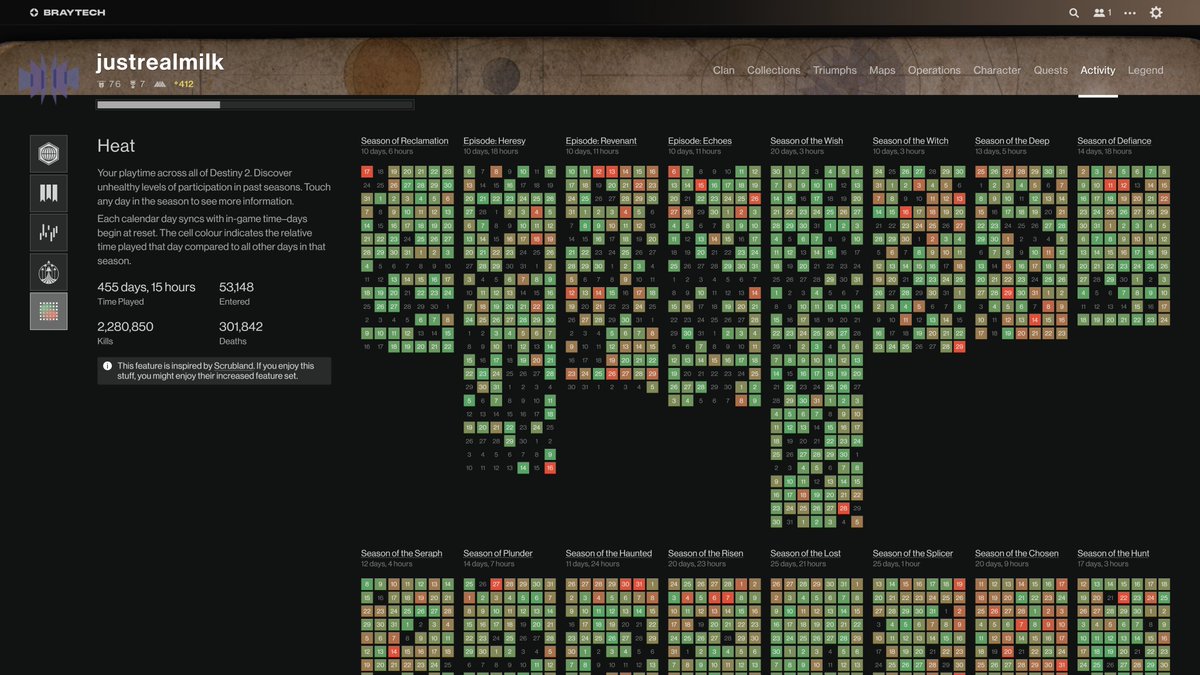The width and height of the screenshot is (1200, 675).
Task: Click the Braytech logo in the header
Action: [67, 13]
